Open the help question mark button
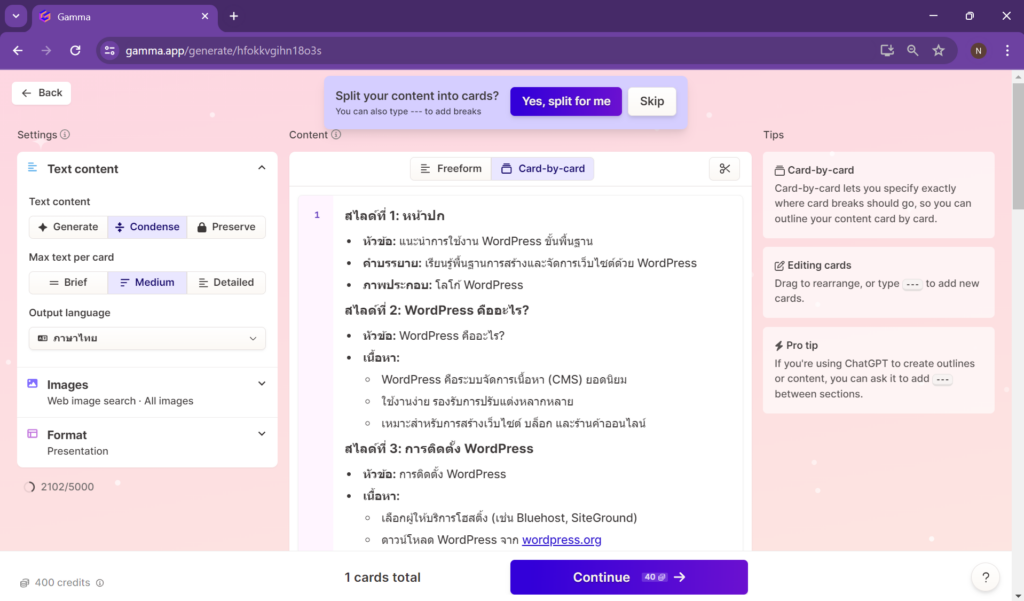The height and width of the screenshot is (601, 1024). coord(985,577)
